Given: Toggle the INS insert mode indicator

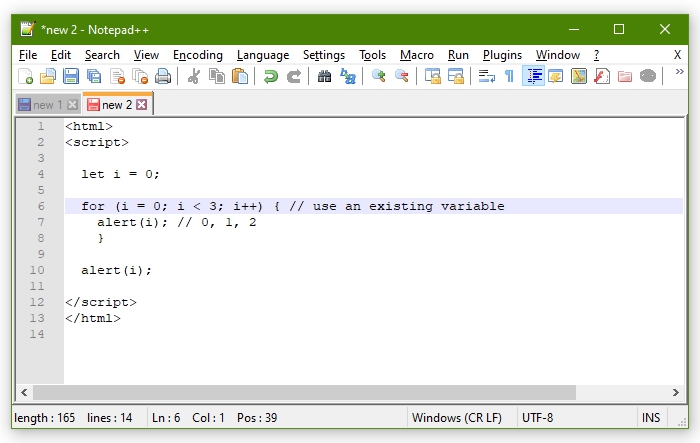Looking at the screenshot, I should click(650, 418).
